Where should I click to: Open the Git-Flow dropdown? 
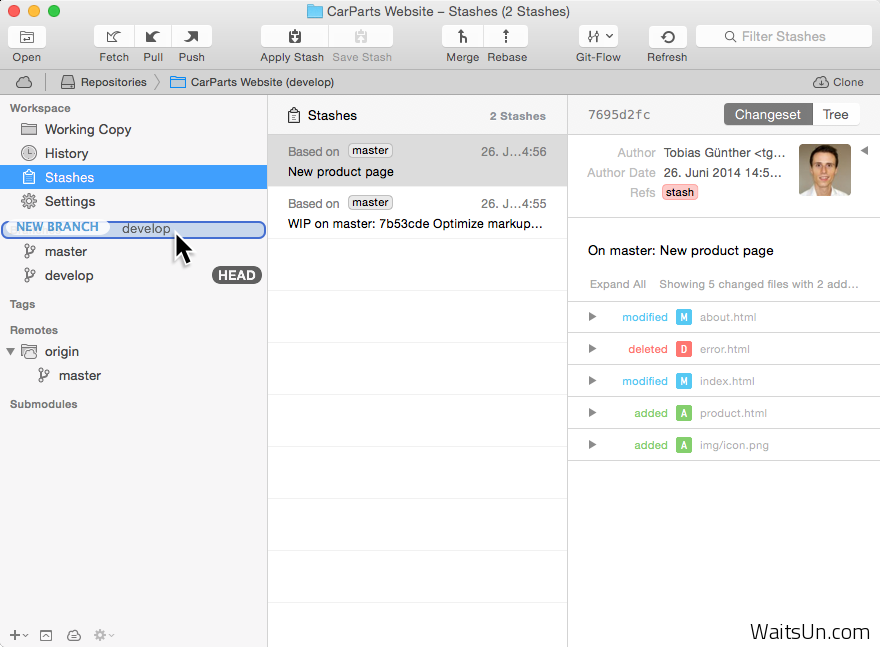click(598, 37)
